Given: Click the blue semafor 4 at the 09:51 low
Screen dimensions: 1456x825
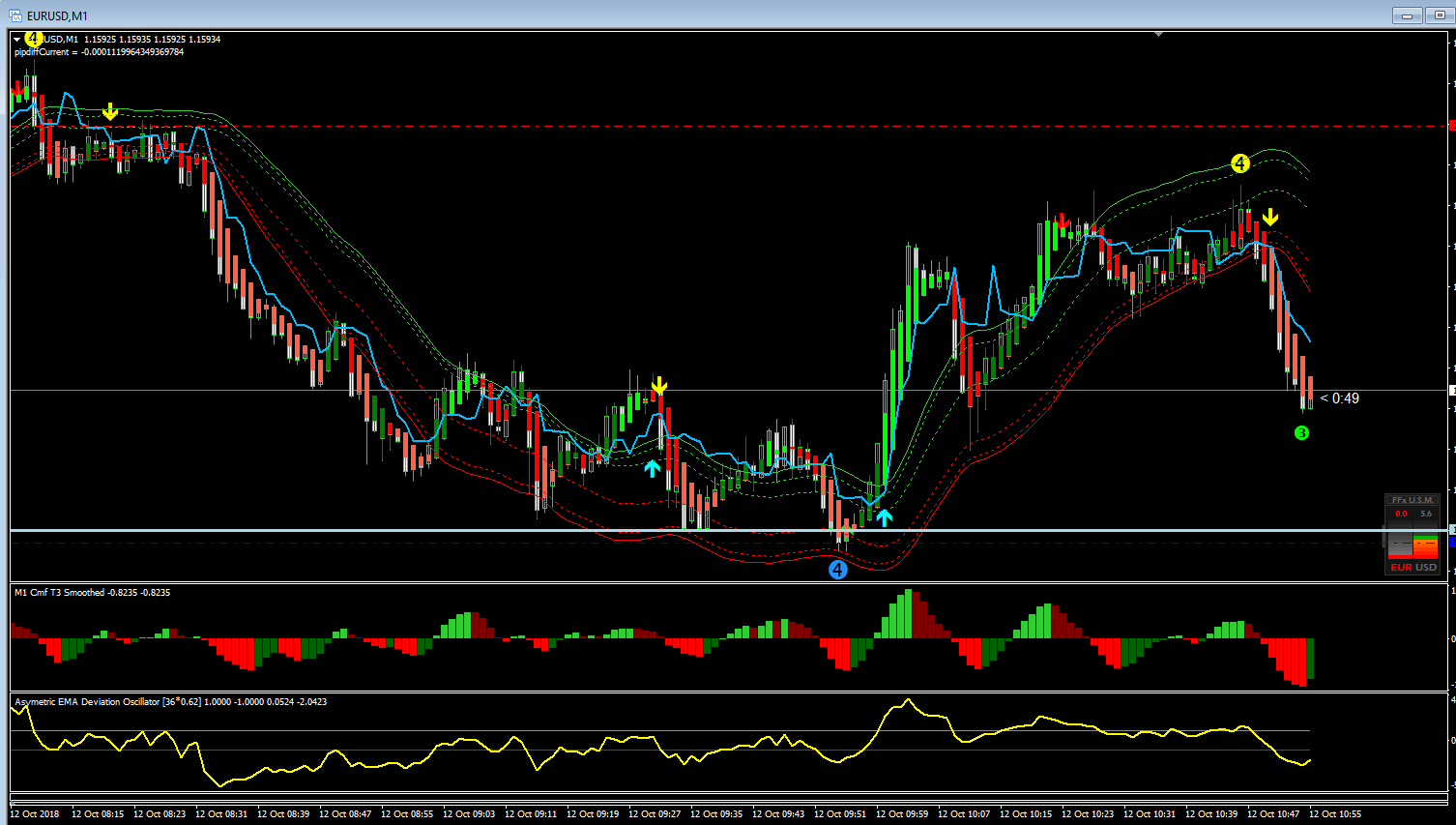Looking at the screenshot, I should 838,570.
